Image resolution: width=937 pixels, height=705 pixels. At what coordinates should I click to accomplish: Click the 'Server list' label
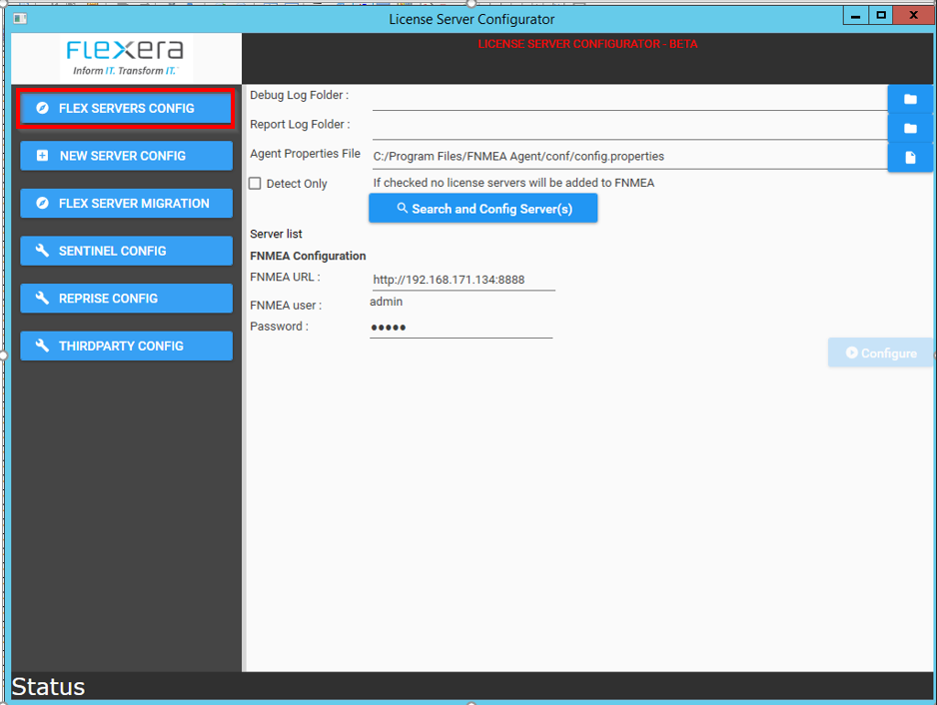pyautogui.click(x=276, y=234)
